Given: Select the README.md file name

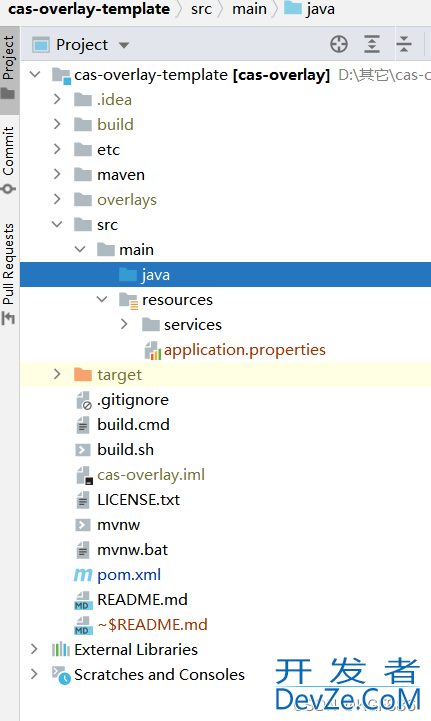Looking at the screenshot, I should click(x=142, y=600).
